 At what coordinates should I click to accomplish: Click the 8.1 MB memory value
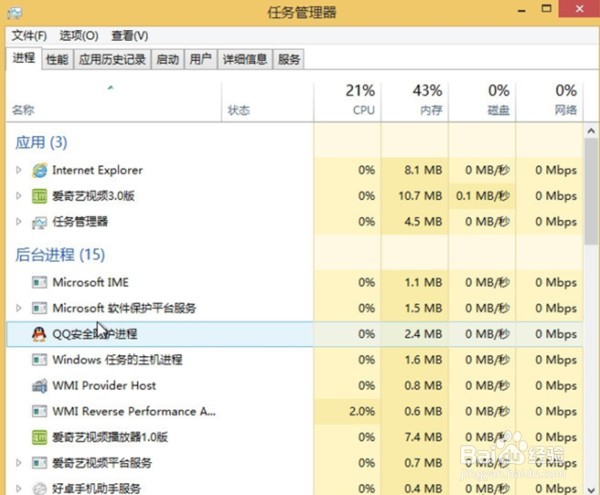click(x=423, y=170)
